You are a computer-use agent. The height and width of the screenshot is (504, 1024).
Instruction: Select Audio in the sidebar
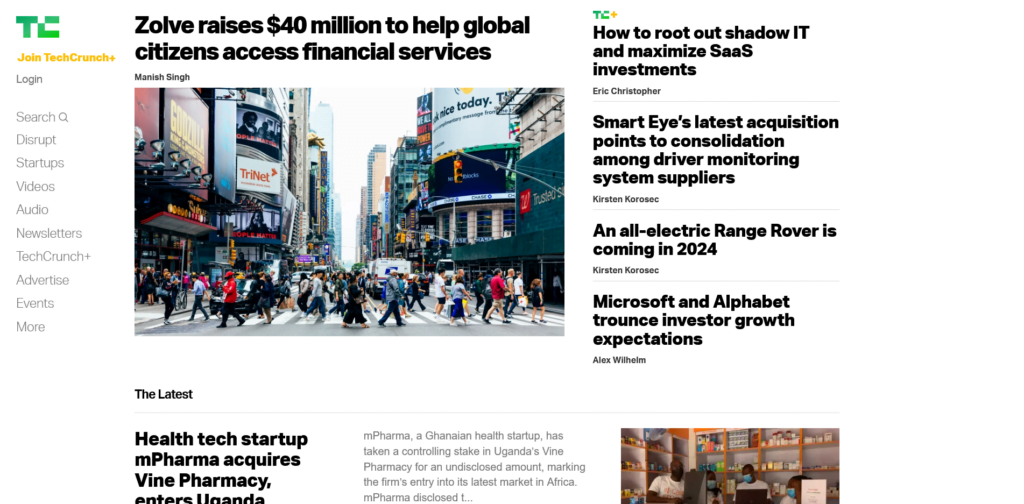(32, 210)
